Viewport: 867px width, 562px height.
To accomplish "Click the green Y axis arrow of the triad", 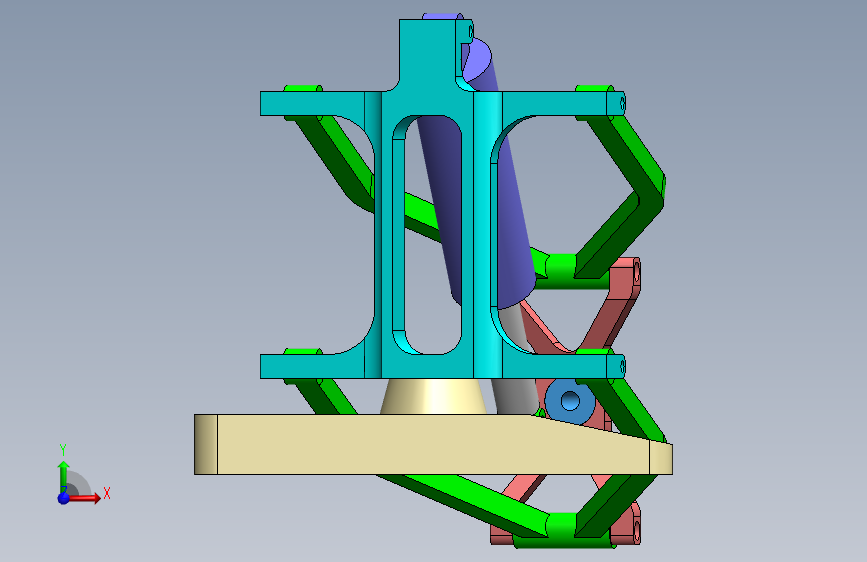I will (64, 476).
